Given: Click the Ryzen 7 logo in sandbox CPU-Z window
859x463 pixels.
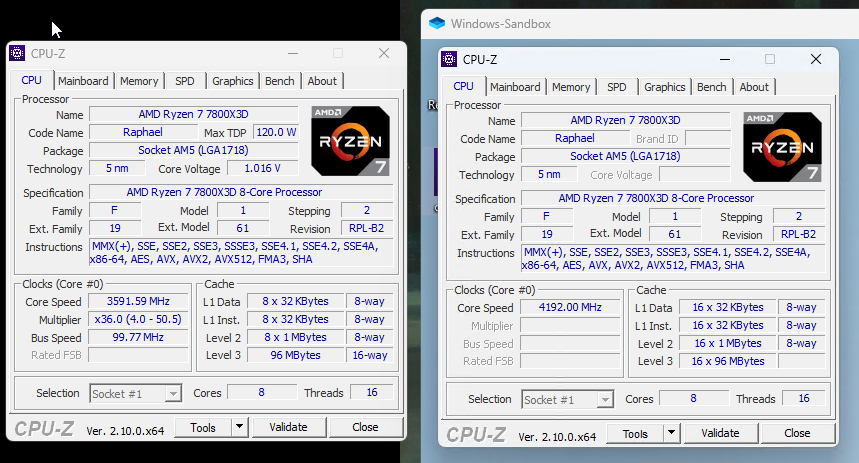Looking at the screenshot, I should [782, 147].
